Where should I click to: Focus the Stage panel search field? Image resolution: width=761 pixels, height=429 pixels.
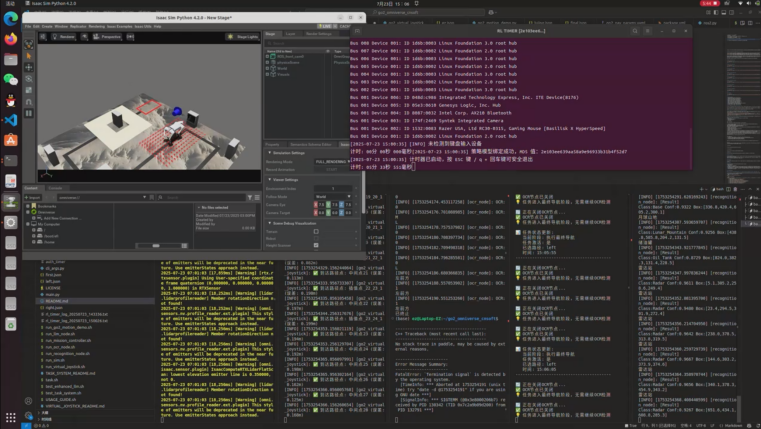[x=305, y=43]
